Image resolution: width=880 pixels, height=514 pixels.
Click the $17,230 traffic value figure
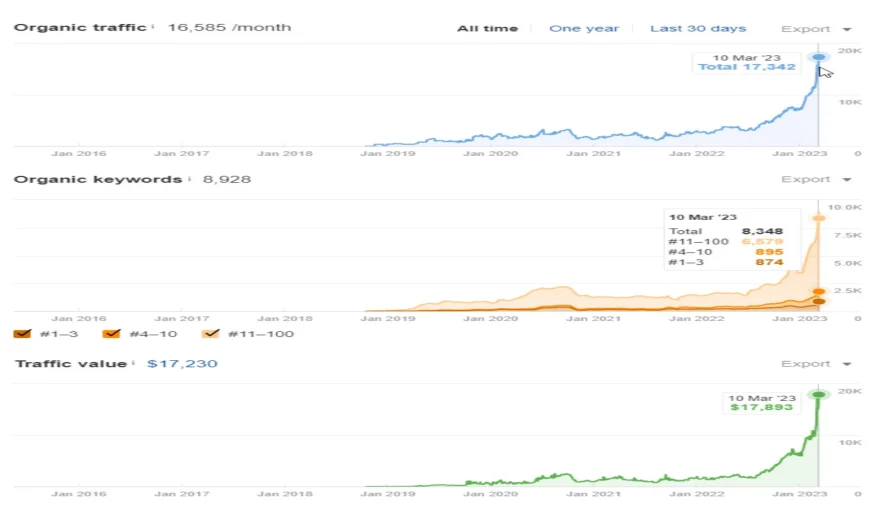182,364
